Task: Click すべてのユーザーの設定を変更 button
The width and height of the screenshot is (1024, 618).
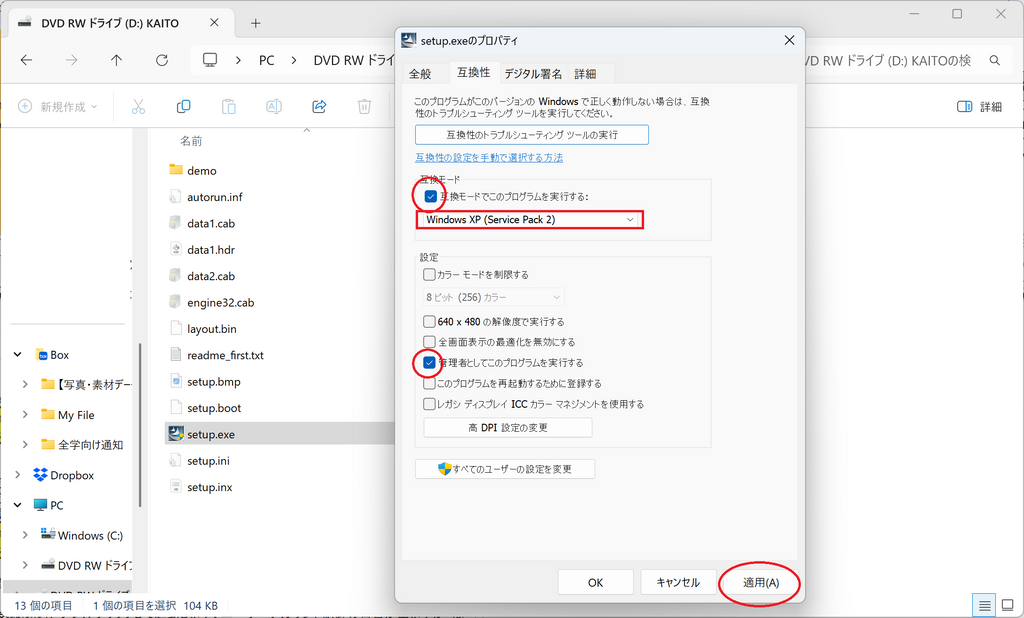Action: coord(505,469)
